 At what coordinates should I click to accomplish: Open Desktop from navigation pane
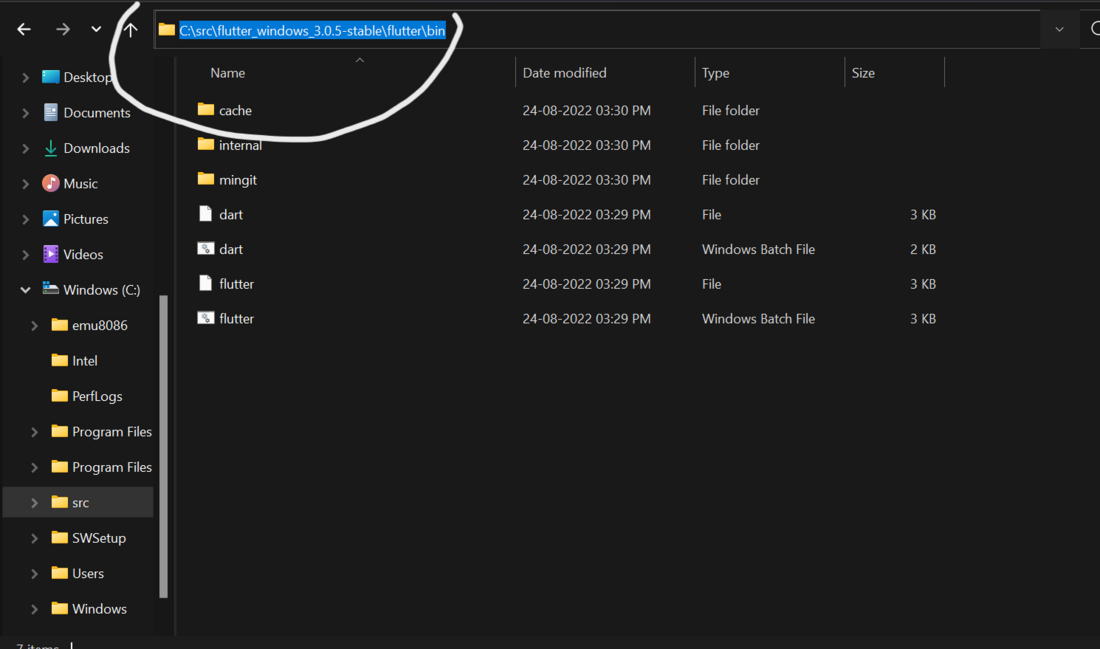tap(88, 77)
